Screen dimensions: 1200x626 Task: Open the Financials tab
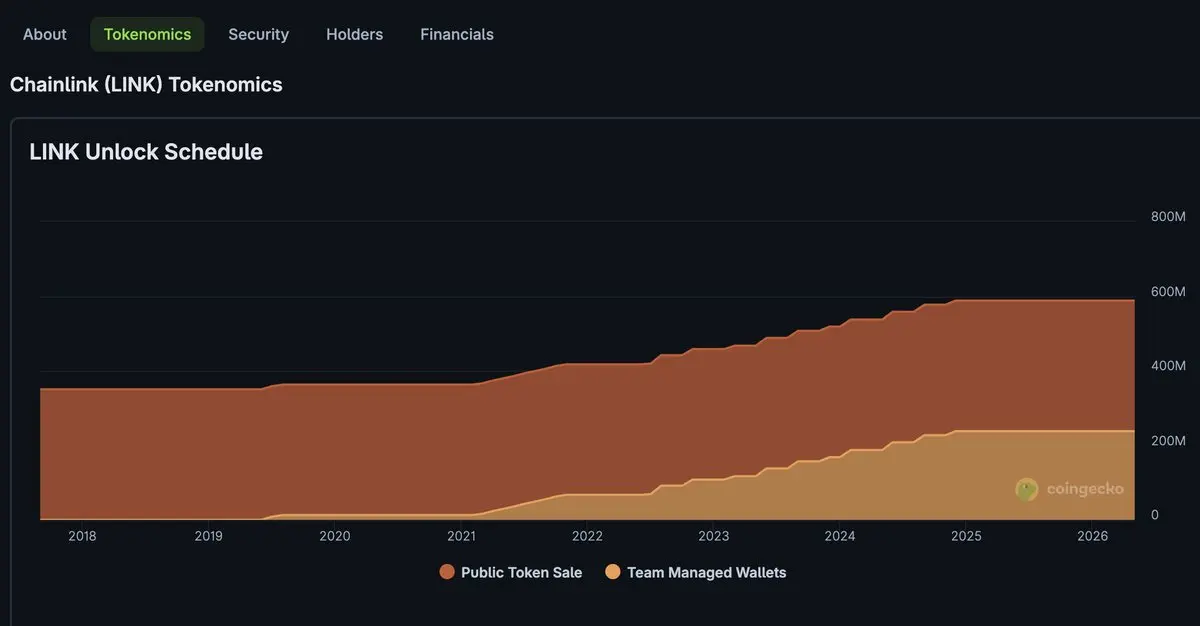457,34
